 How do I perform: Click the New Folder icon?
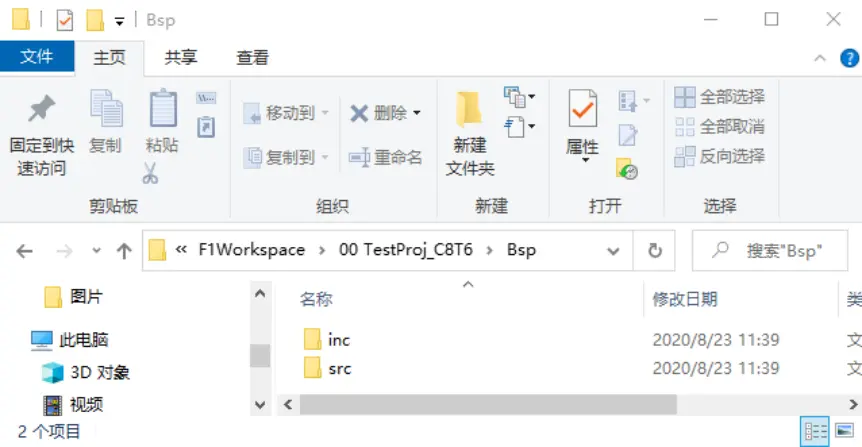point(470,110)
